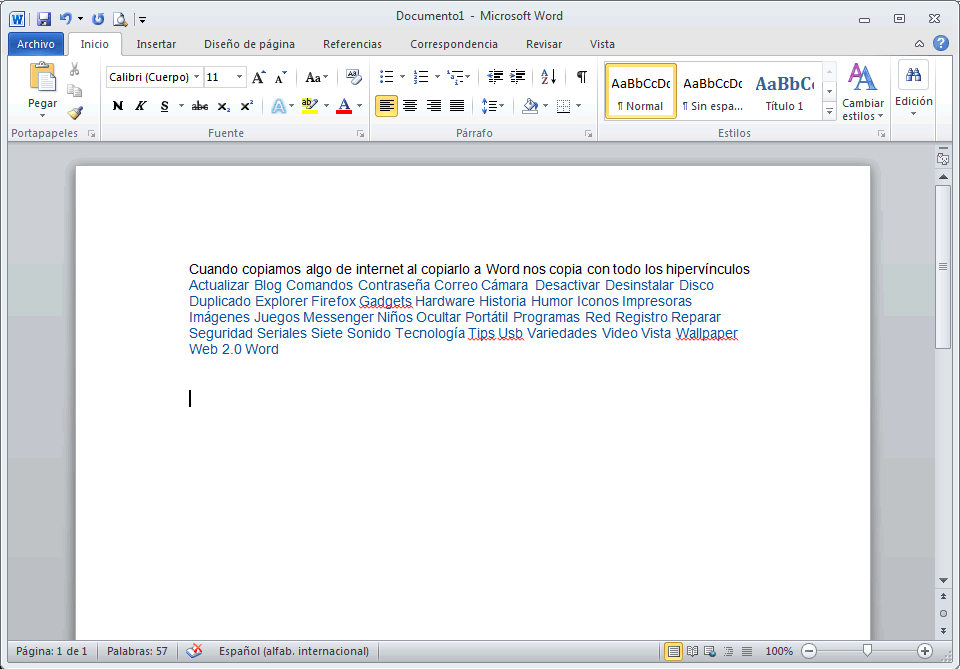Select the Format Painter brush icon
960x669 pixels.
75,113
